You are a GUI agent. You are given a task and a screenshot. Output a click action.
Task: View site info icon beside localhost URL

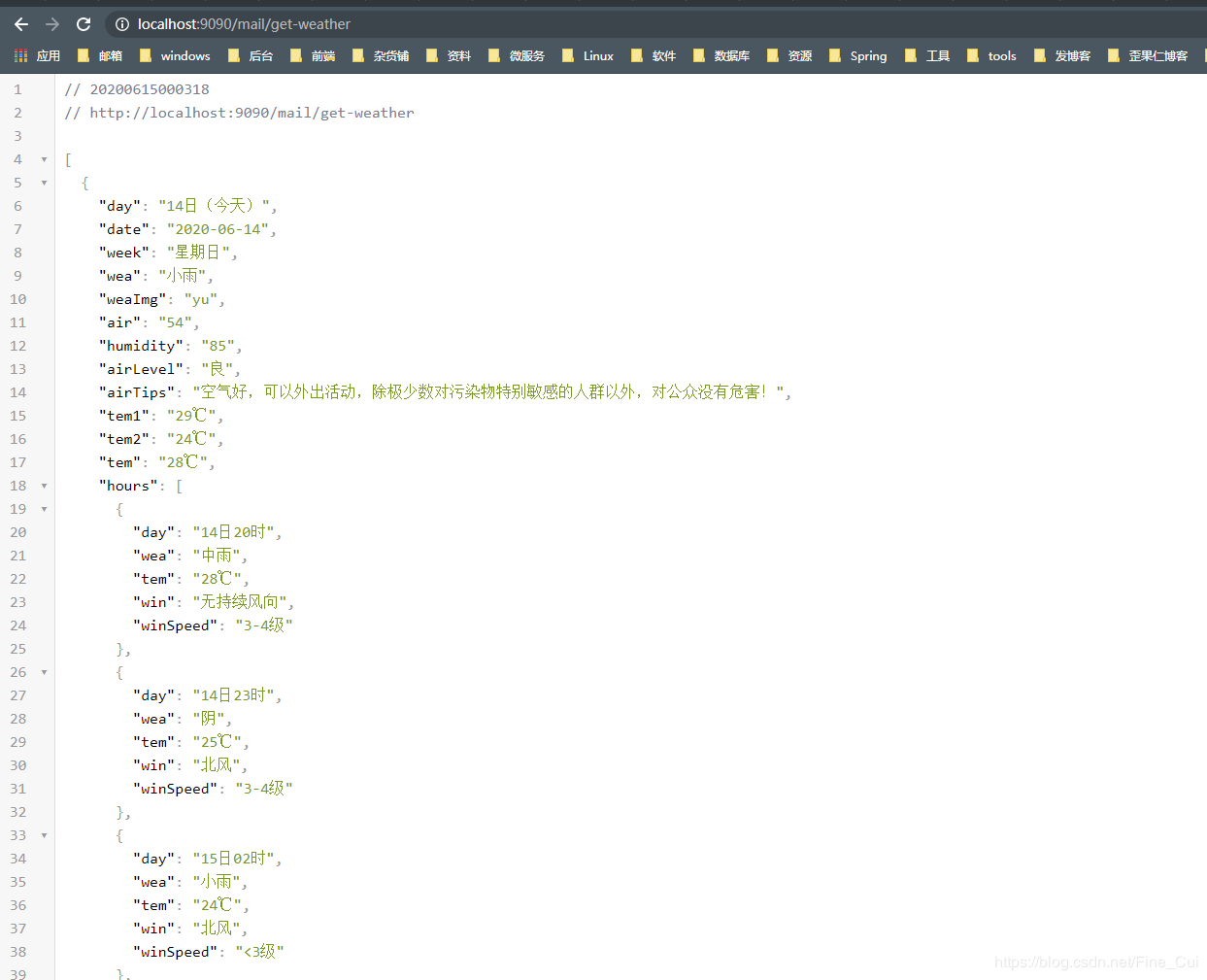pos(122,24)
